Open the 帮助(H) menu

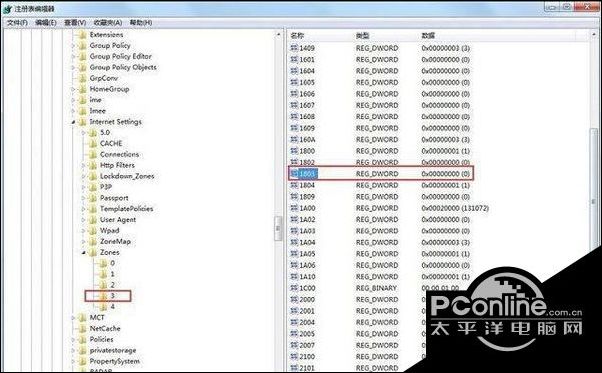141,23
